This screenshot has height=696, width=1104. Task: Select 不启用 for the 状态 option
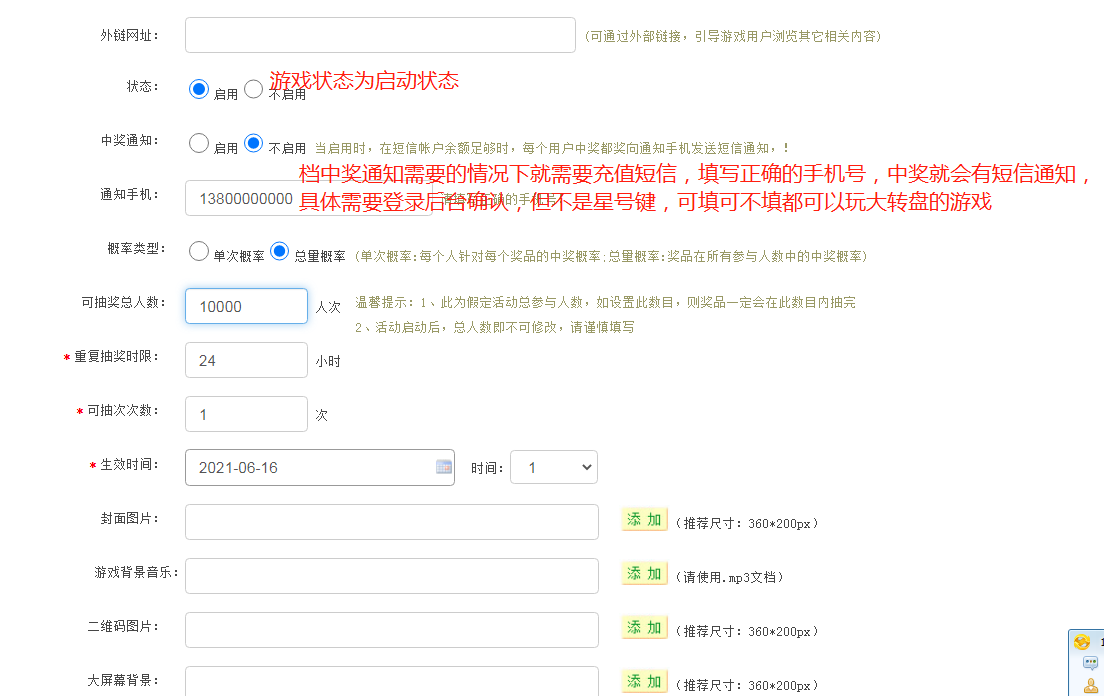click(x=254, y=89)
